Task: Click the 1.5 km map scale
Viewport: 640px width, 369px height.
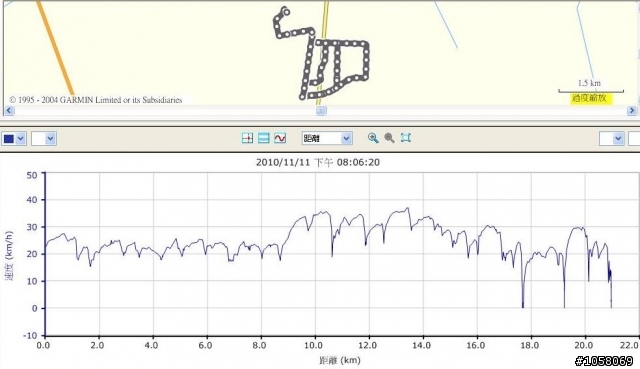Action: pyautogui.click(x=590, y=86)
